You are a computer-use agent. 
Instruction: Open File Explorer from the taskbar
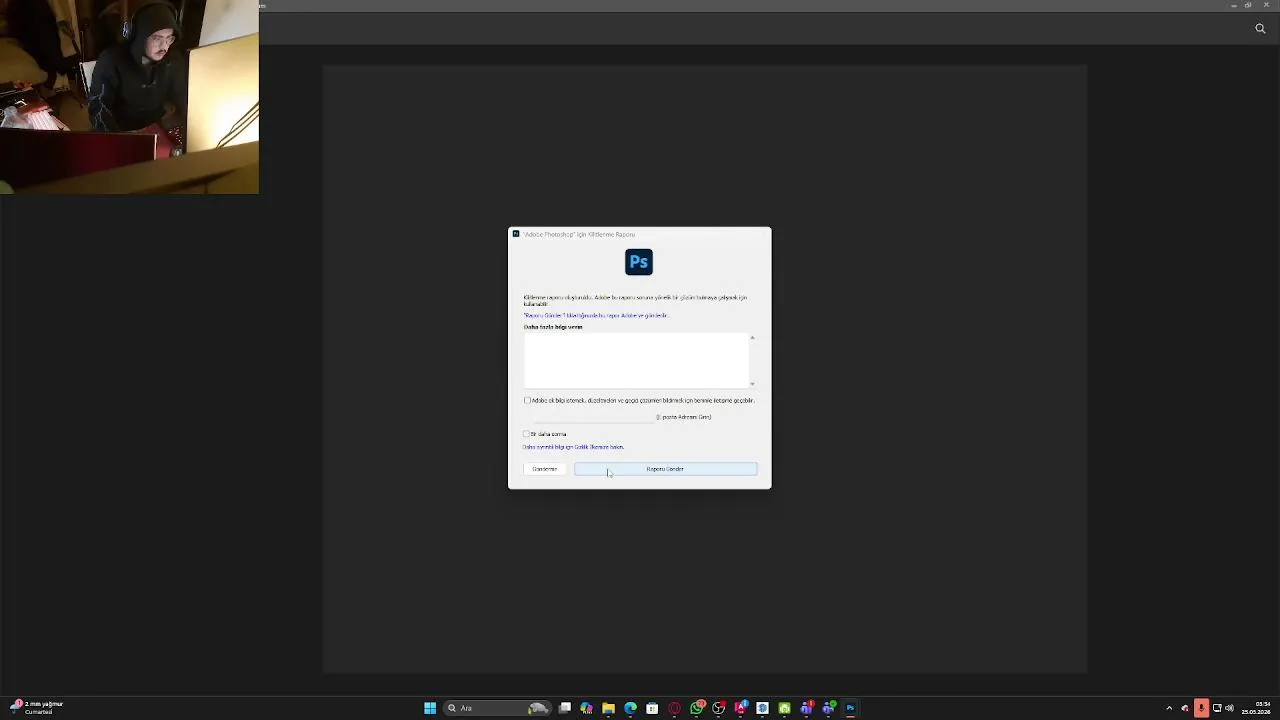608,708
